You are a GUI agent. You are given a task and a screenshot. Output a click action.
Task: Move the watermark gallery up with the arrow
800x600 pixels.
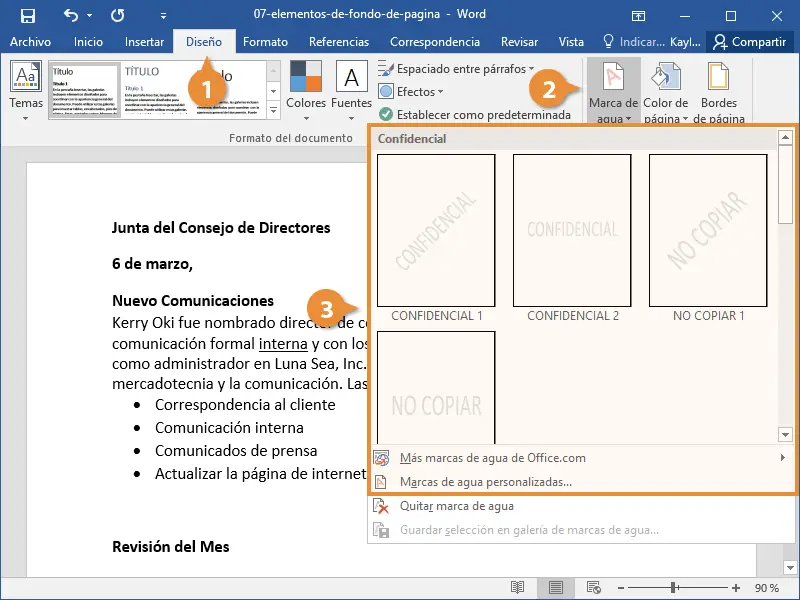pos(785,137)
